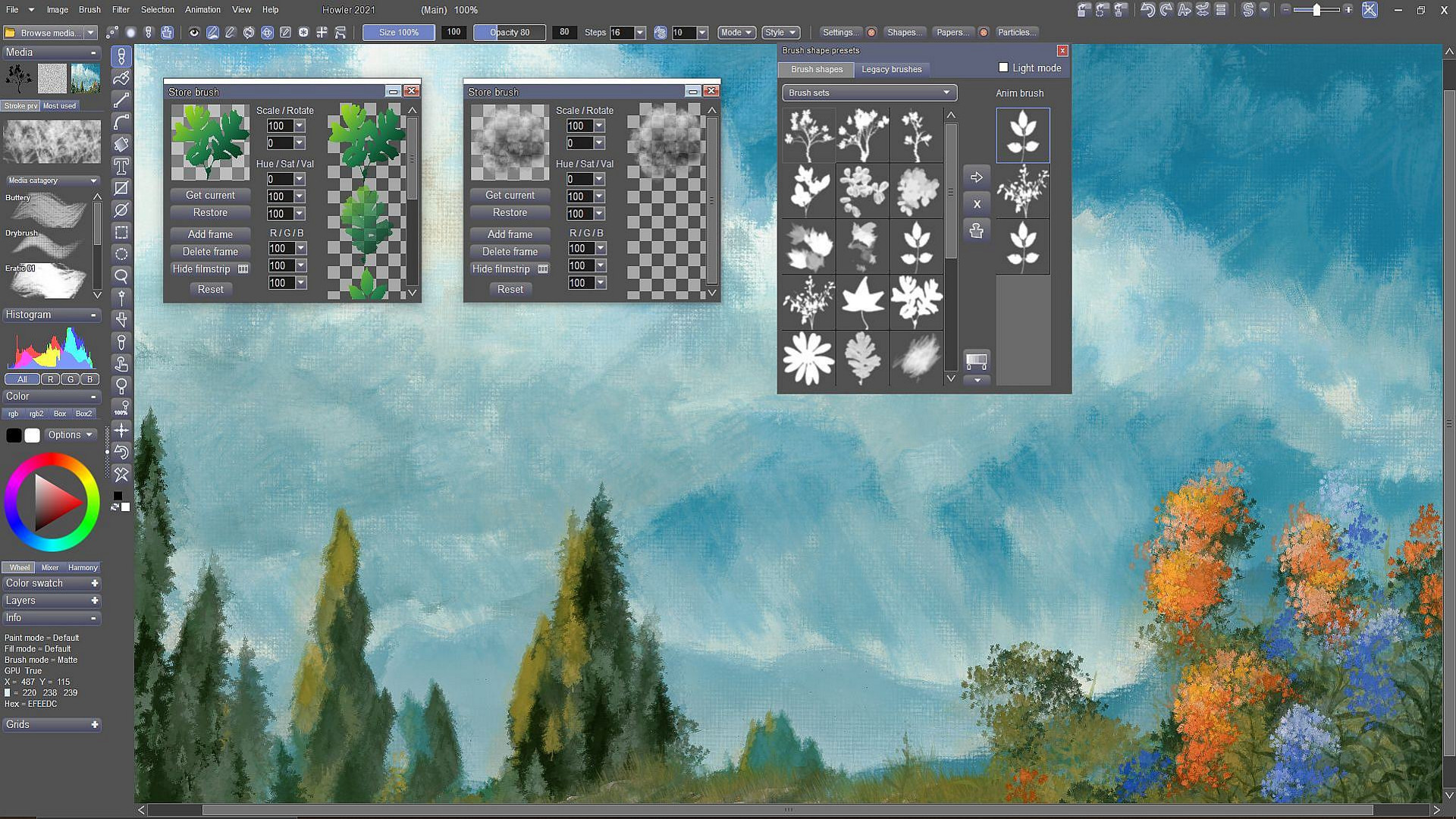The image size is (1456, 819).
Task: Enable Light mode in Brush shape presets
Action: tap(1004, 67)
